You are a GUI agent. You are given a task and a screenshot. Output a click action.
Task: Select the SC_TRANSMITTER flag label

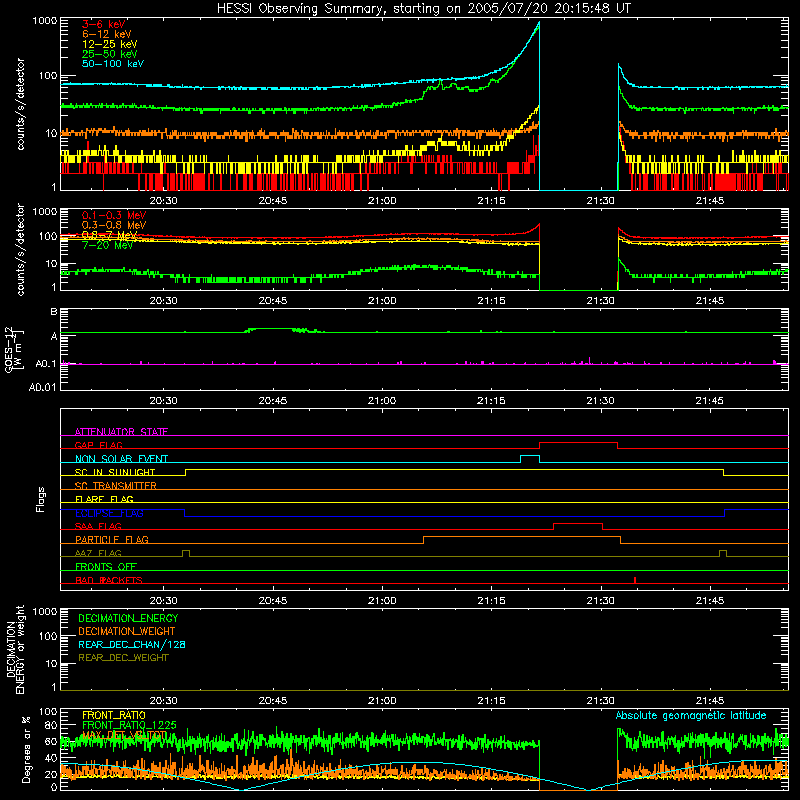(116, 486)
